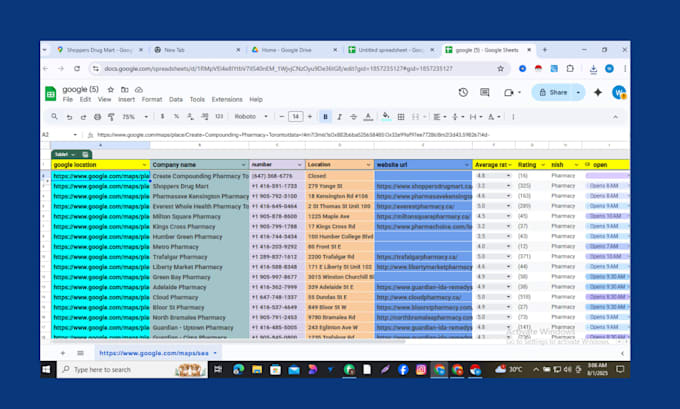This screenshot has height=409, width=680.
Task: Switch to Untitled spreadsheet browser tab
Action: 392,50
